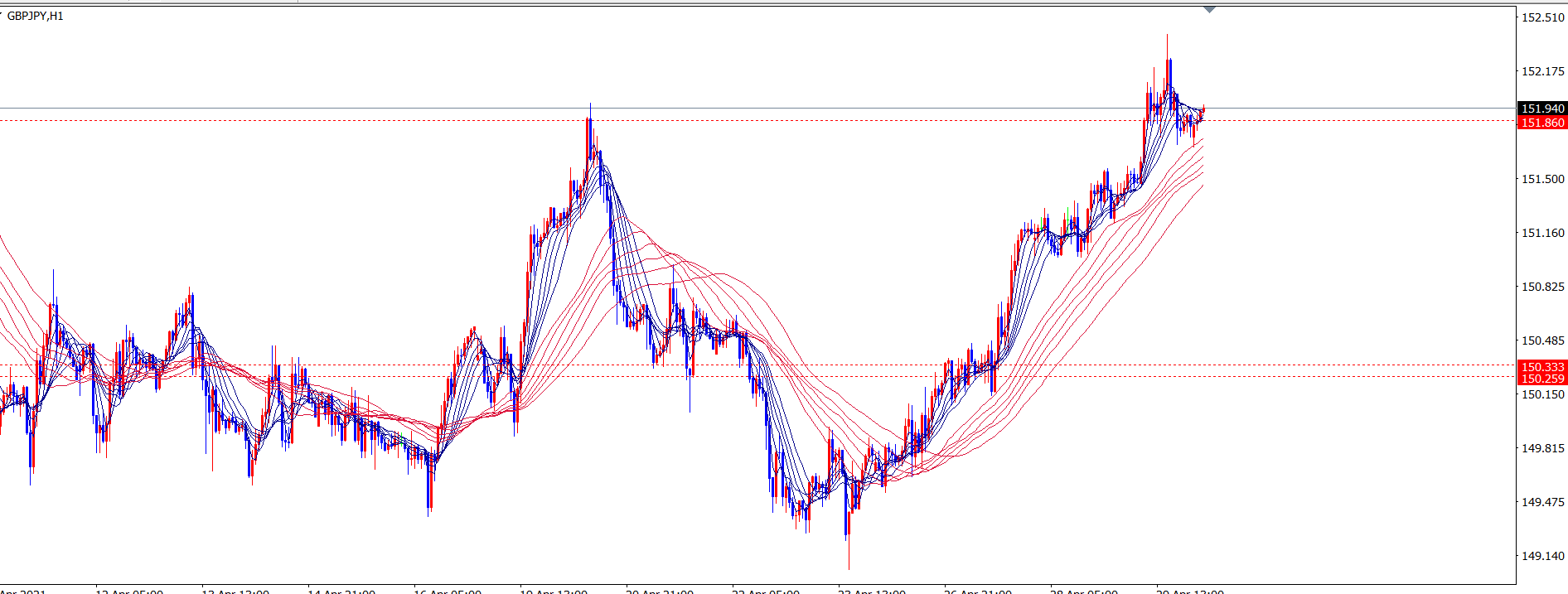Click the 151.500 price scale value

coord(1542,179)
